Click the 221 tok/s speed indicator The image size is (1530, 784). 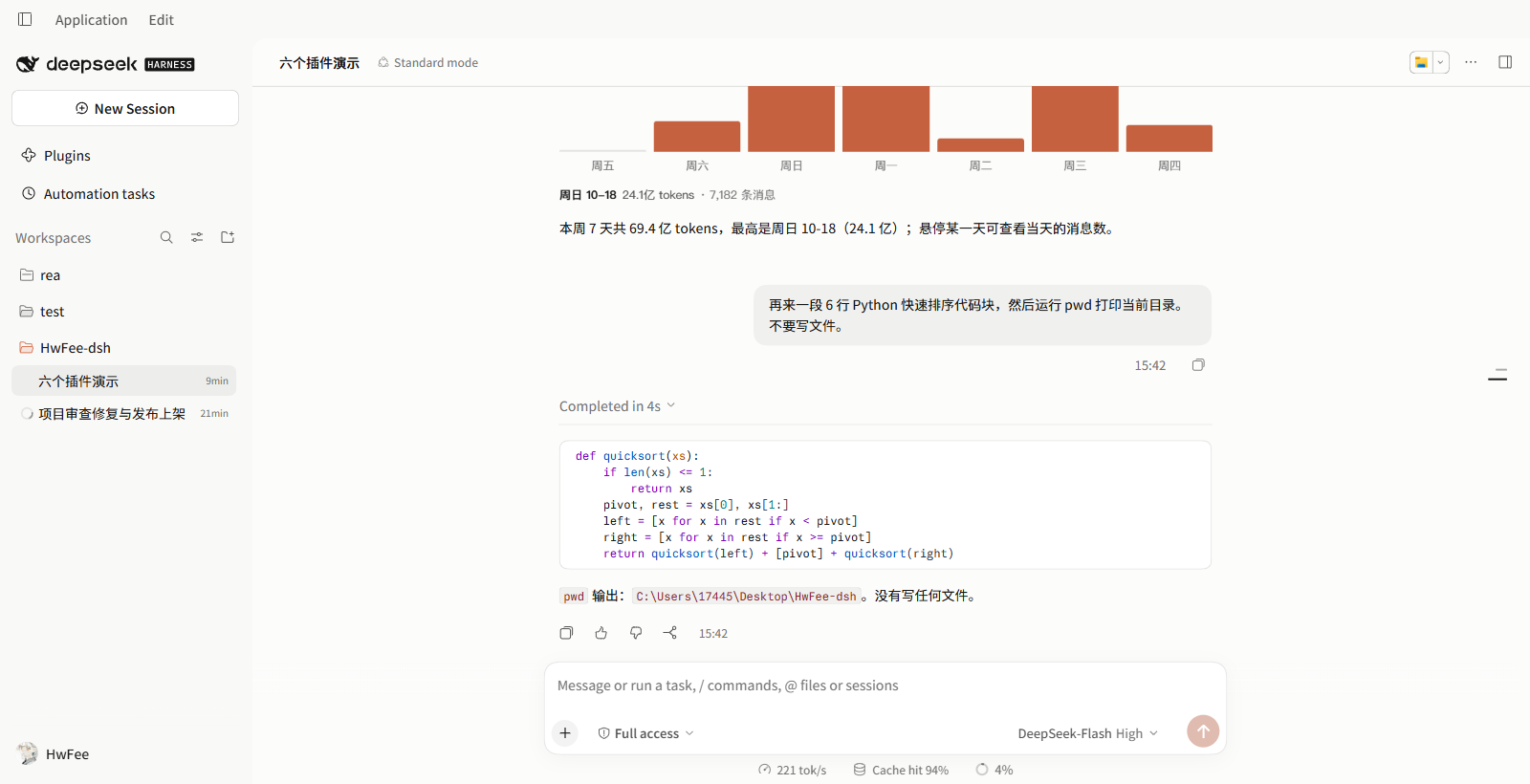coord(793,770)
